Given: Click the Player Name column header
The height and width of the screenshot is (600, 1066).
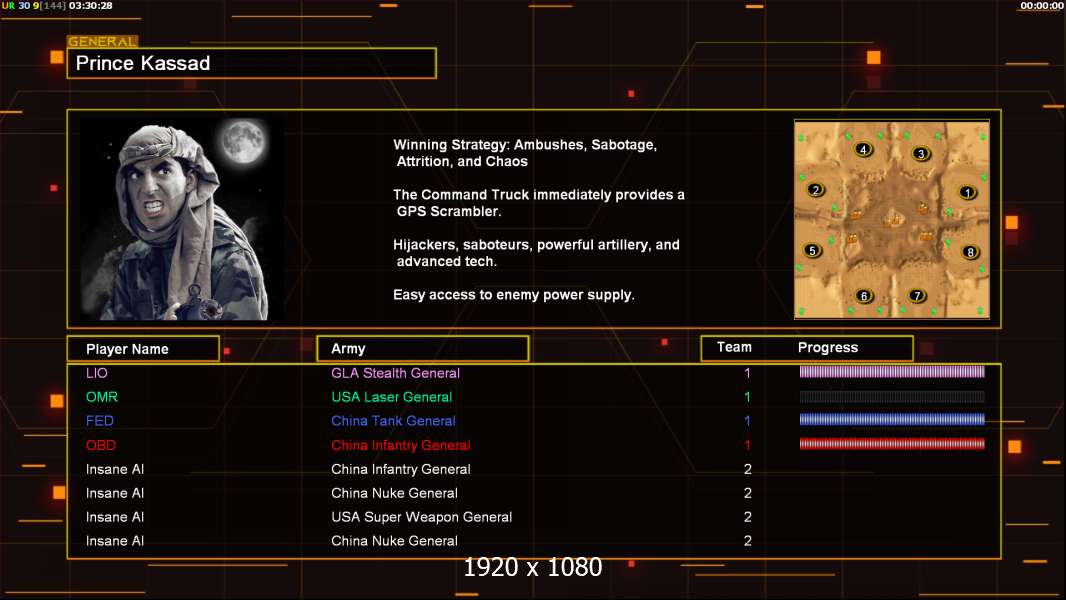Looking at the screenshot, I should (x=143, y=349).
